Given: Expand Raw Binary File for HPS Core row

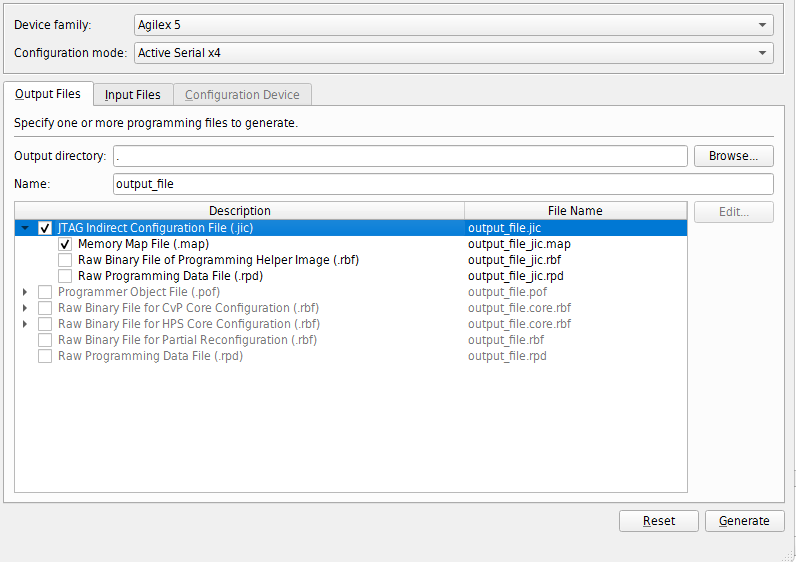Looking at the screenshot, I should click(25, 324).
